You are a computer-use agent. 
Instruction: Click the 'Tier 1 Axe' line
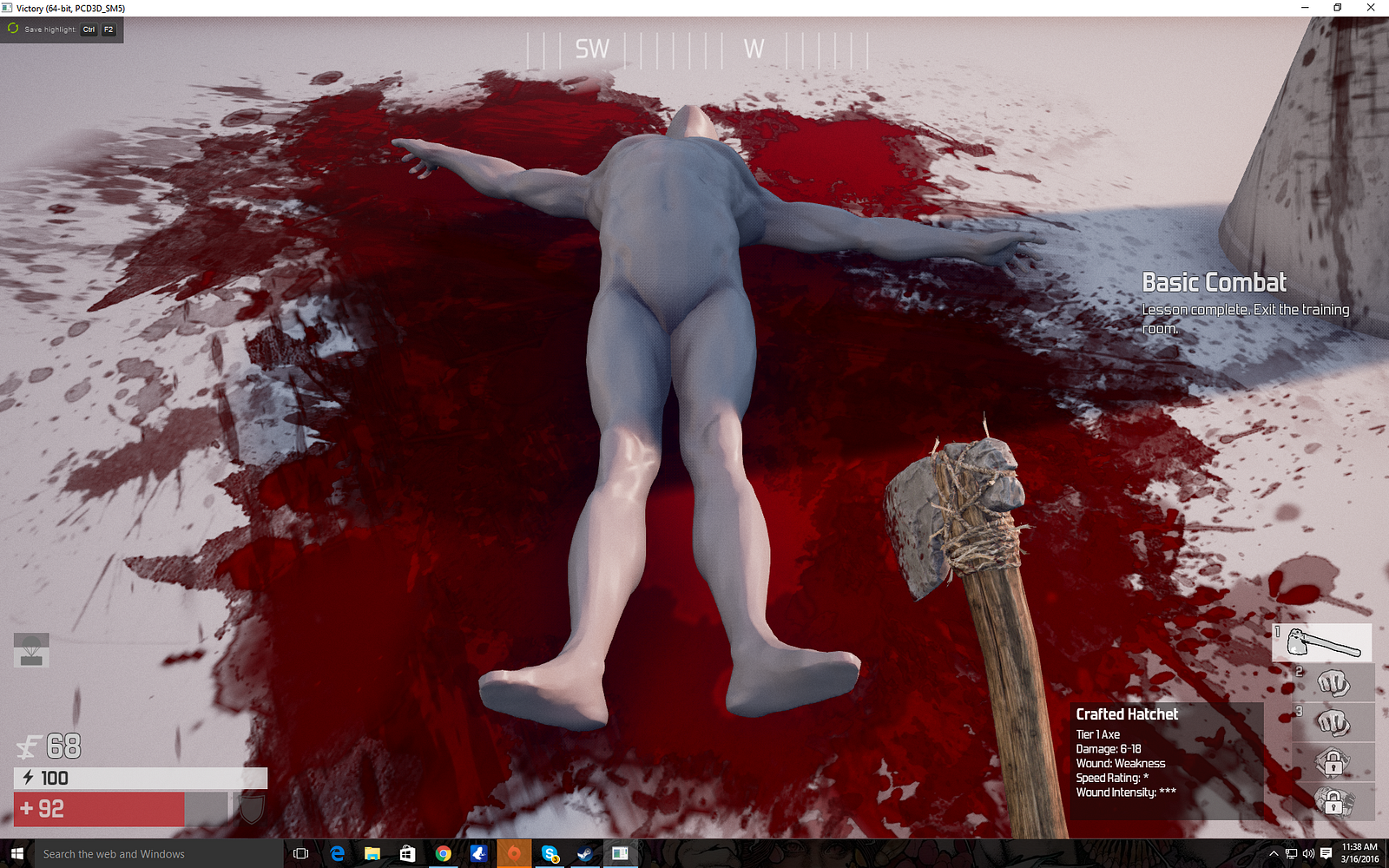coord(1098,734)
